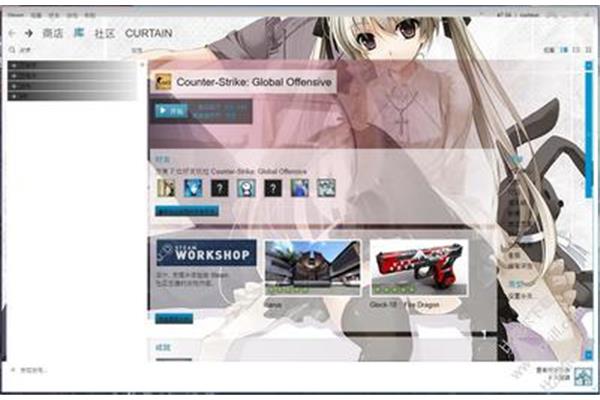Open the seventh friend avatar

click(x=326, y=188)
